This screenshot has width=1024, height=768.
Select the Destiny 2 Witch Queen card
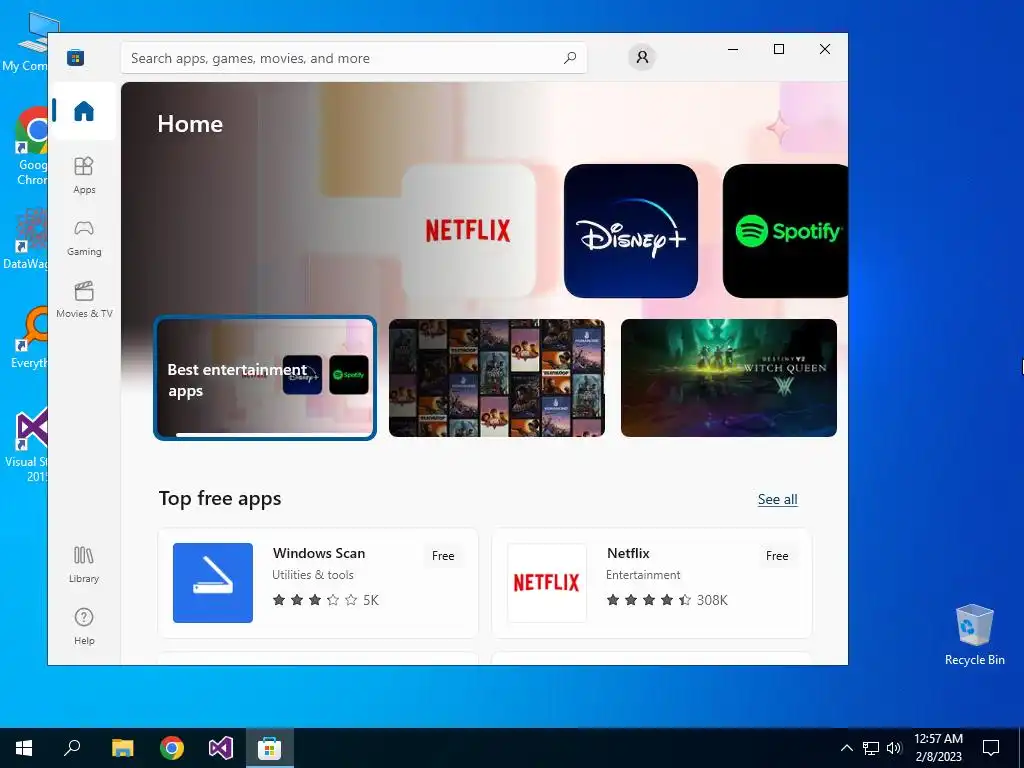[728, 378]
